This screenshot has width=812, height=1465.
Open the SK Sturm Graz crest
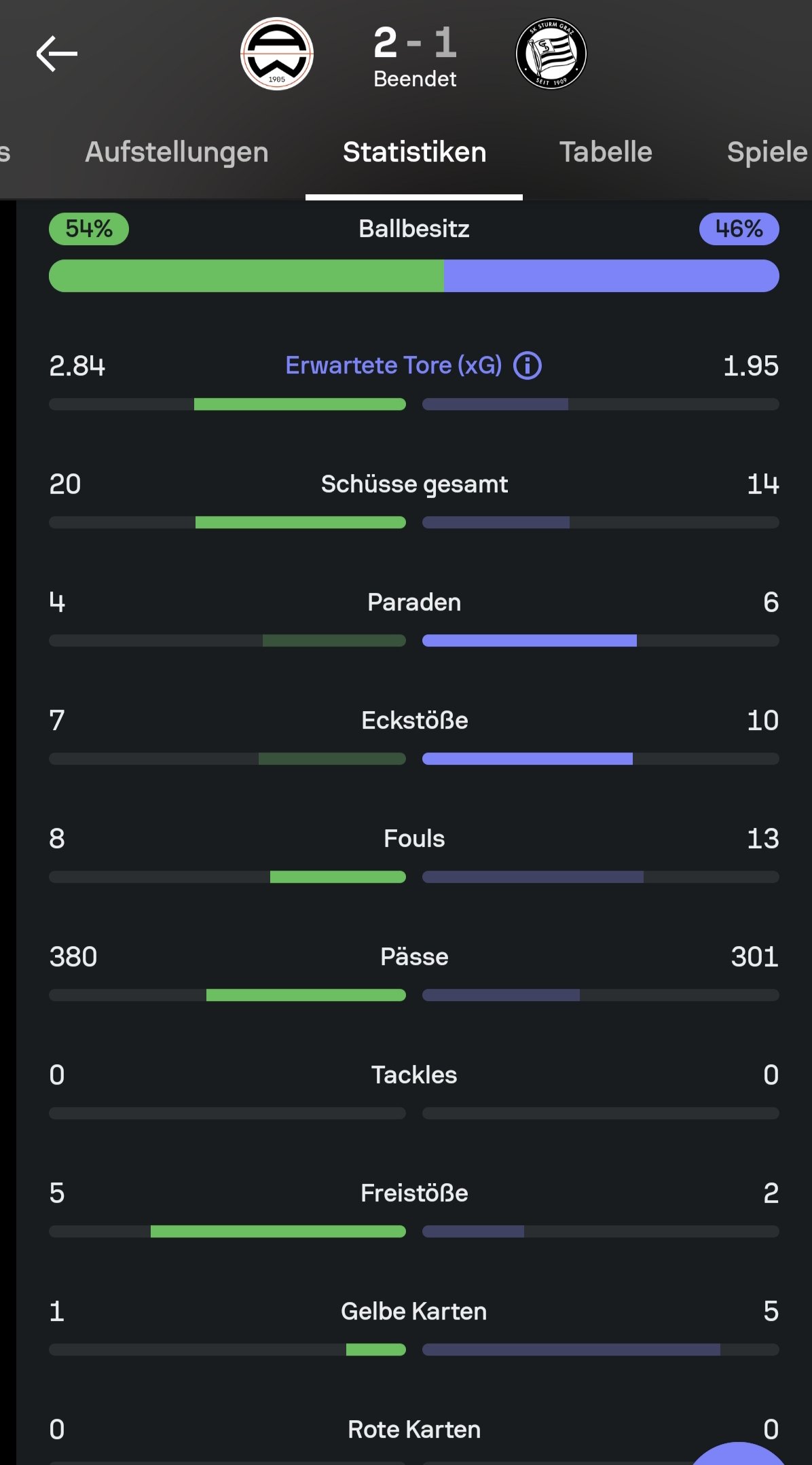click(x=551, y=54)
